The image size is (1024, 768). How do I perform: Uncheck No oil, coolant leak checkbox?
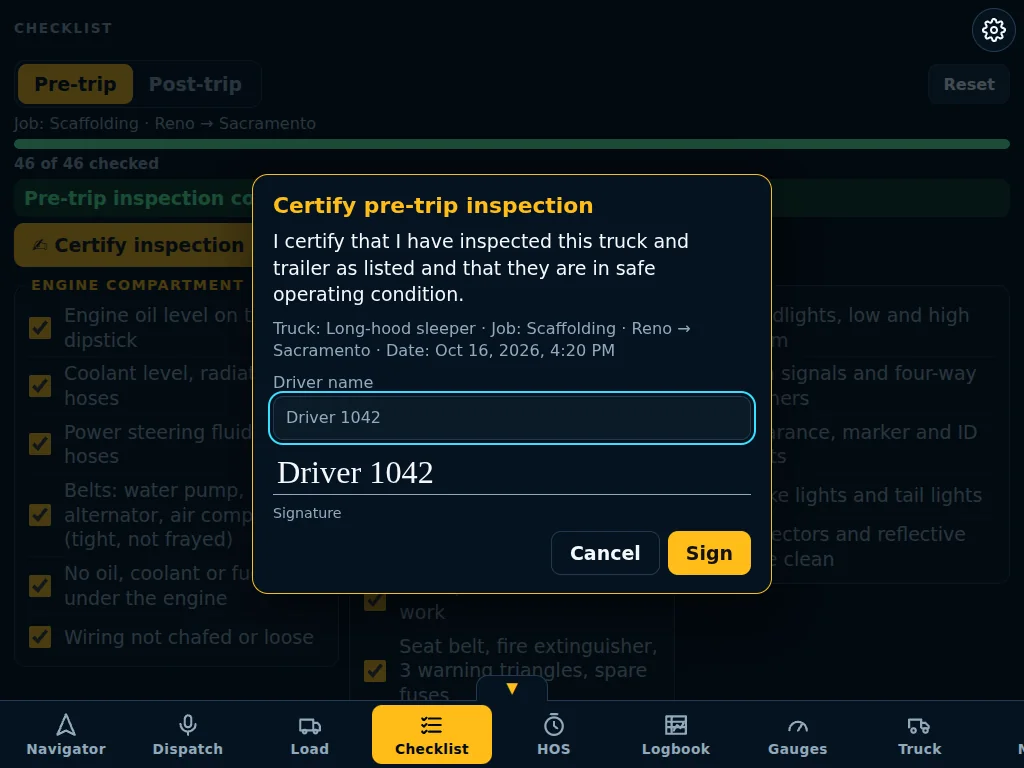(x=40, y=586)
